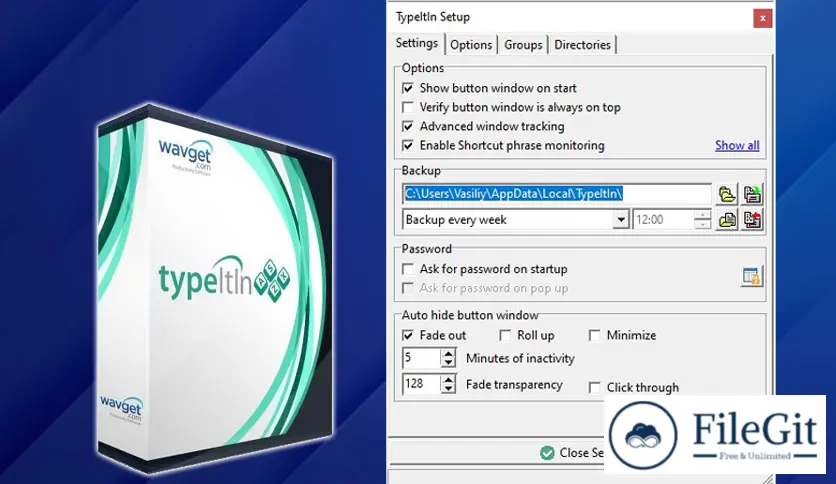Viewport: 836px width, 484px height.
Task: Click the minutes of inactivity number field
Action: tap(422, 358)
